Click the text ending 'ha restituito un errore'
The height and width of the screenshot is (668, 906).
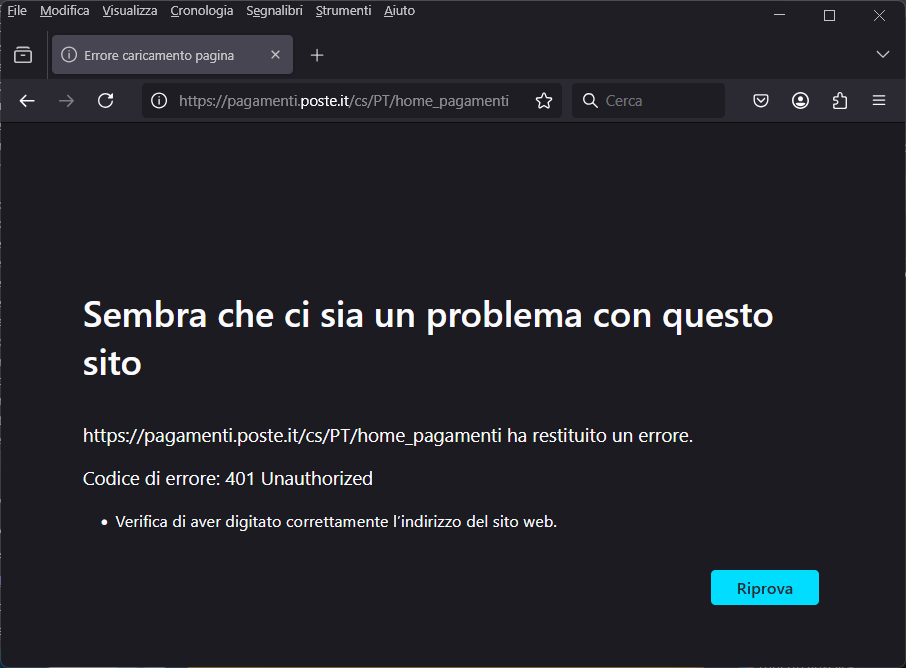click(x=388, y=436)
